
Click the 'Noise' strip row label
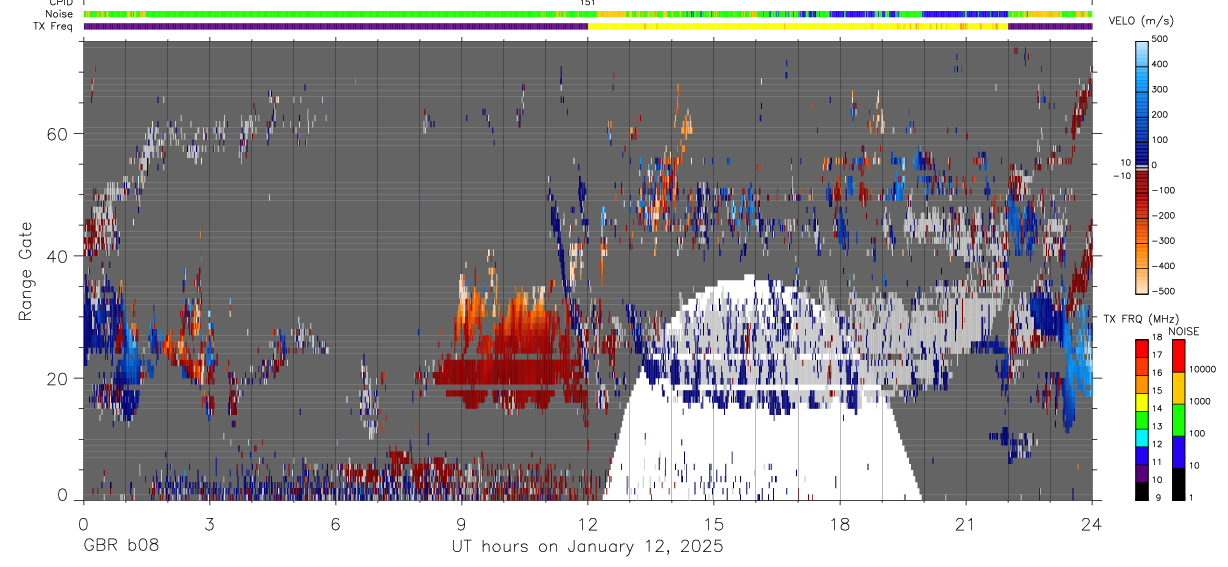click(x=60, y=15)
